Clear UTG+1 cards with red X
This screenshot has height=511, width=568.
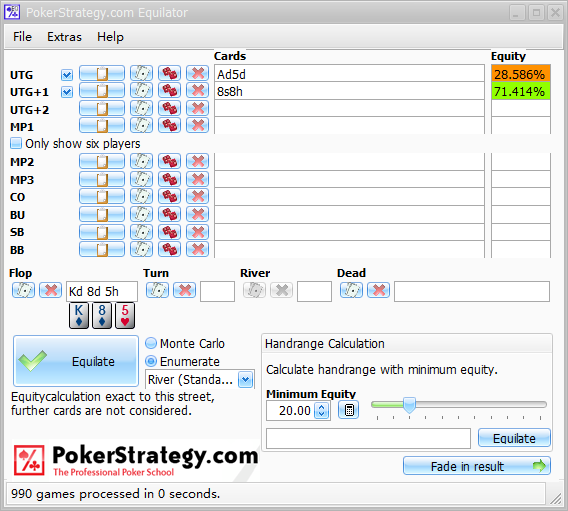click(x=197, y=91)
